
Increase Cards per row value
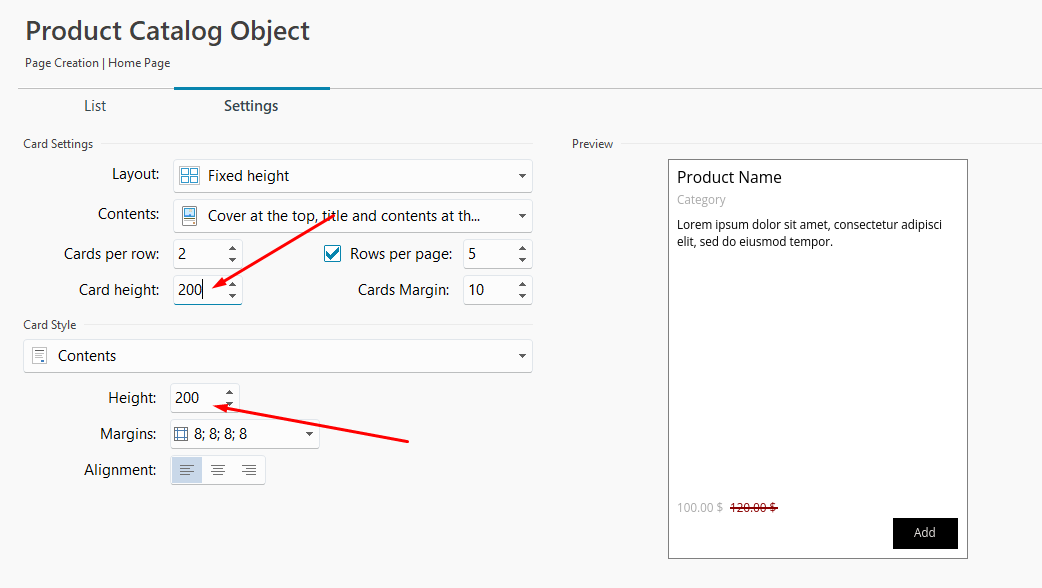coord(233,248)
